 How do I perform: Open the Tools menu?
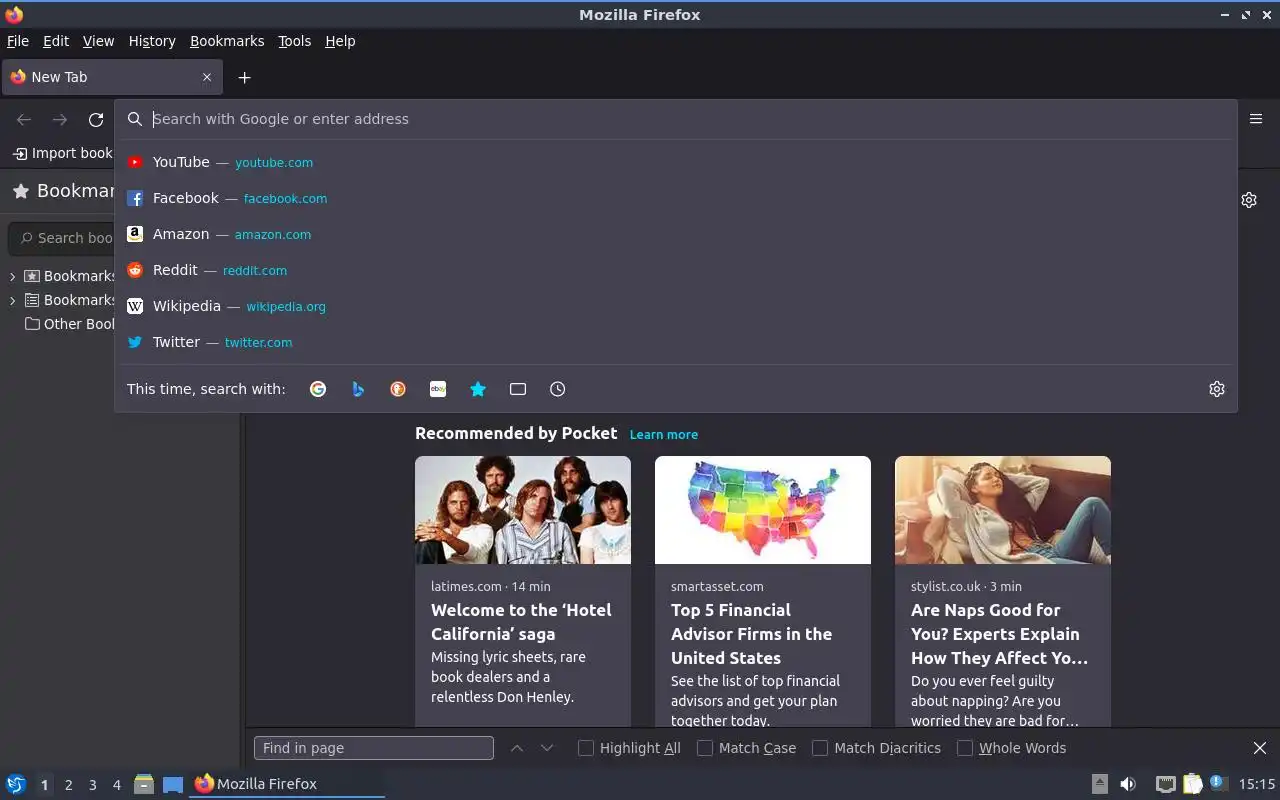[294, 41]
